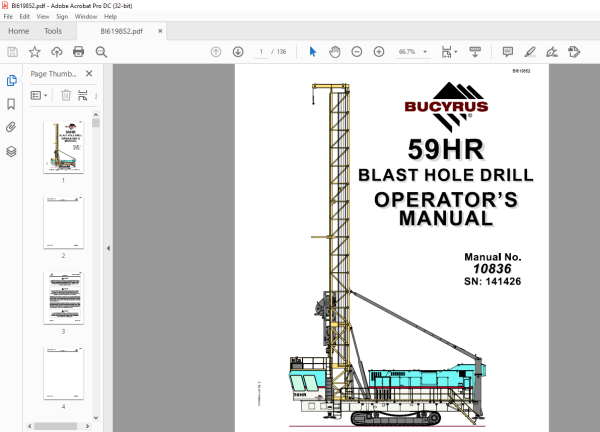The height and width of the screenshot is (432, 600).
Task: Delete selected page with trash icon
Action: 66,95
